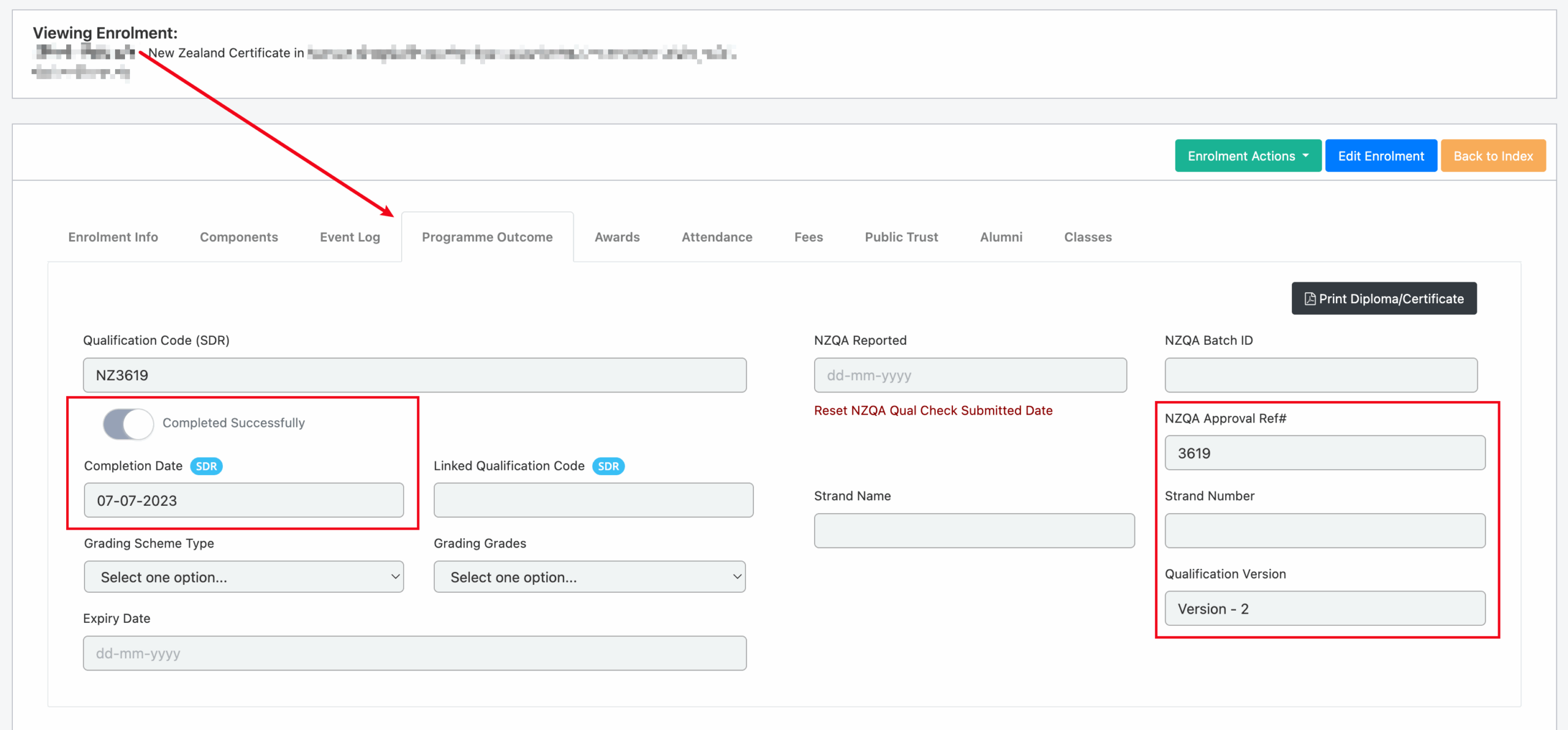Expand the Grading Scheme Type dropdown
This screenshot has width=1568, height=730.
[243, 577]
